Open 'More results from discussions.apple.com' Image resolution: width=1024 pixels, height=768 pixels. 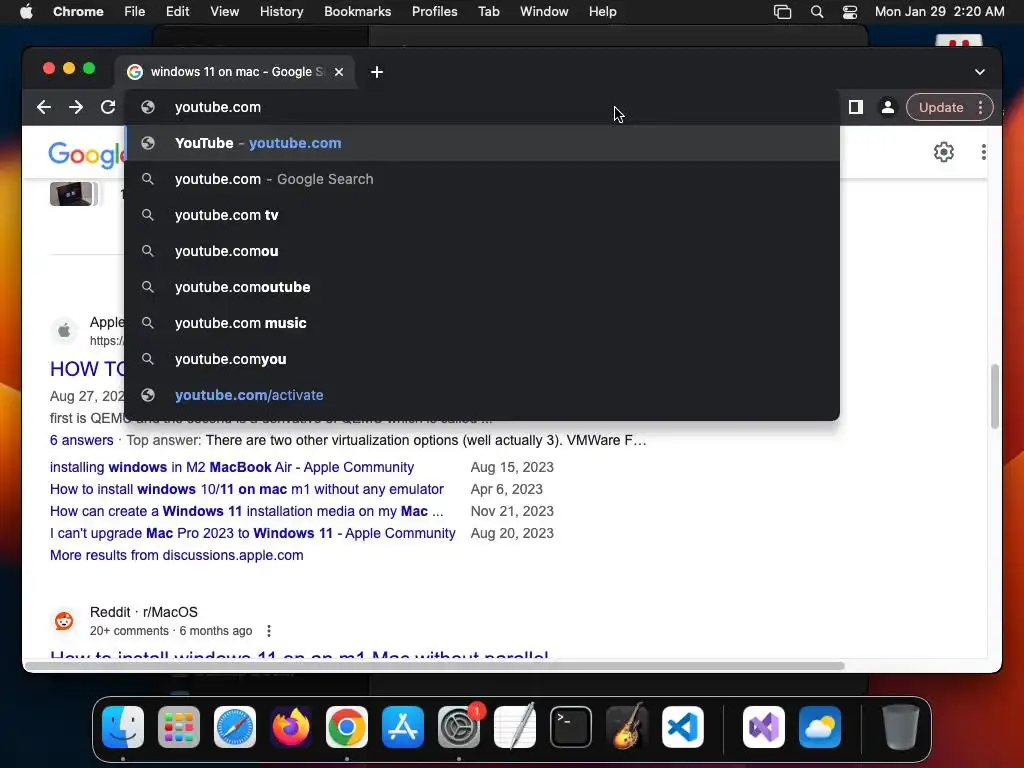pos(176,555)
